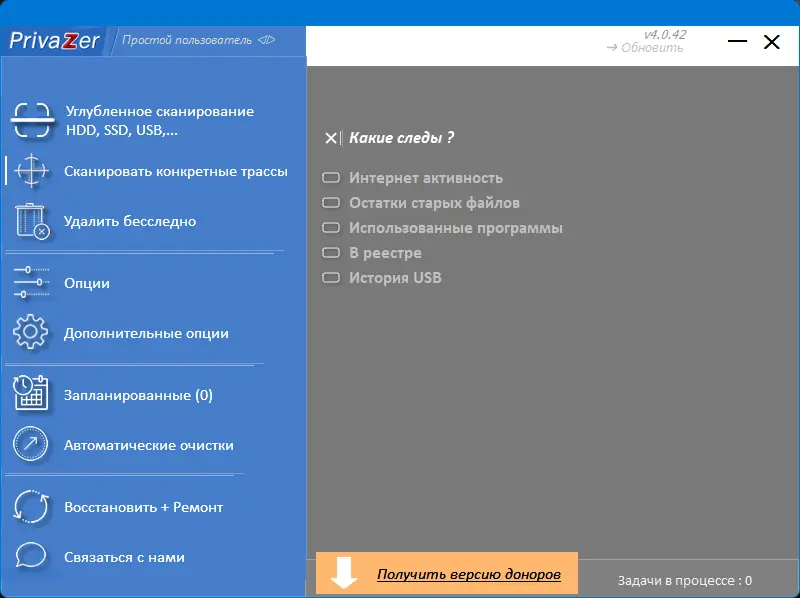Close the Какие следы panel with X
This screenshot has width=800, height=598.
331,138
